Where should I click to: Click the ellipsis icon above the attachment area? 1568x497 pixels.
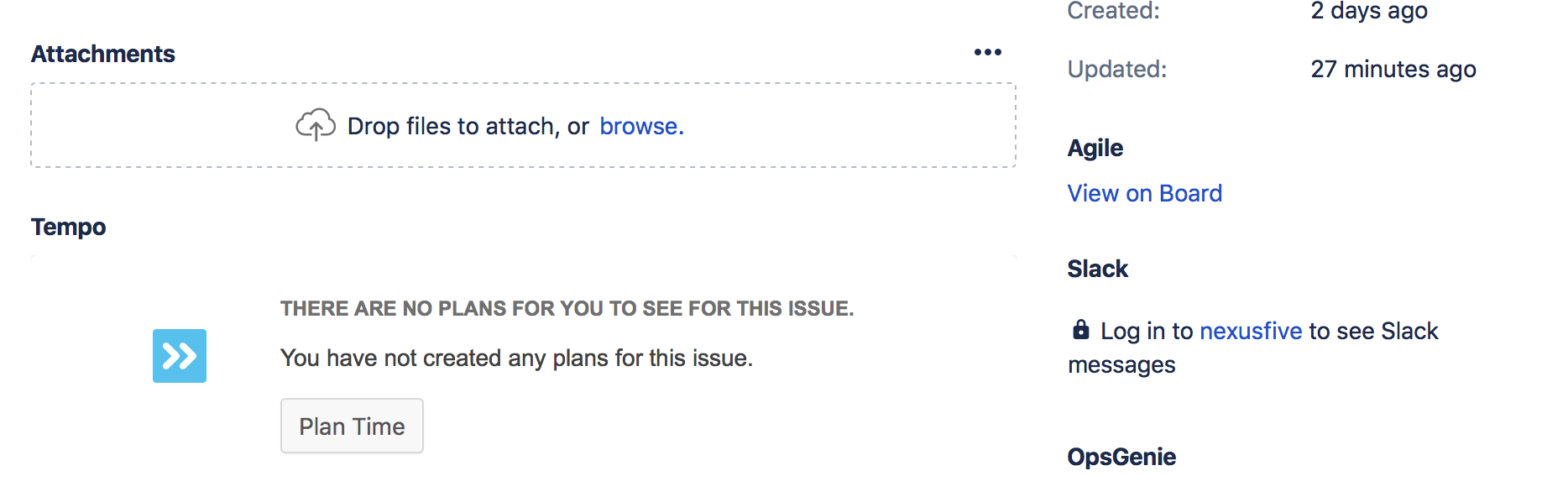(988, 52)
